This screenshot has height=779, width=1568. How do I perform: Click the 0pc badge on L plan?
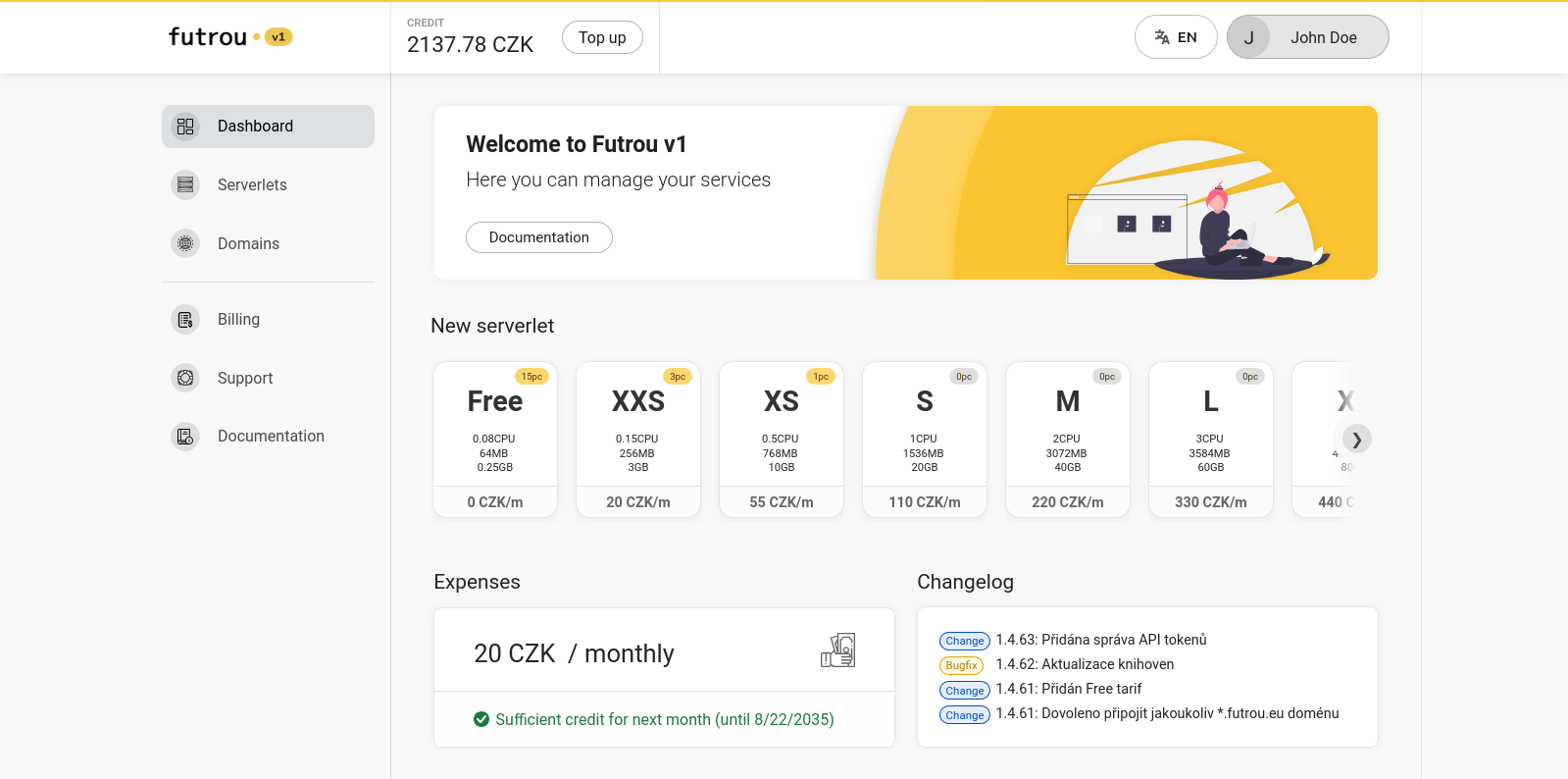point(1250,377)
